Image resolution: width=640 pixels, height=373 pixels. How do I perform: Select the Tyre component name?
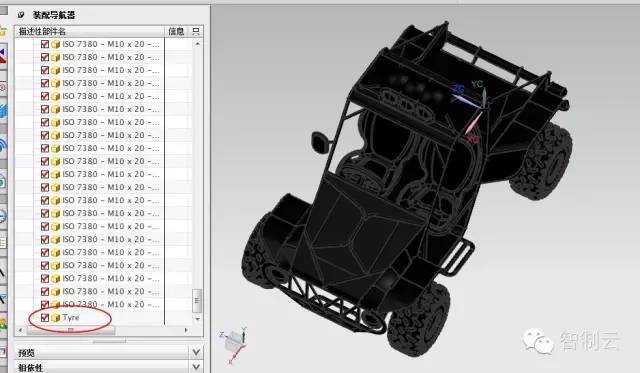pos(71,317)
